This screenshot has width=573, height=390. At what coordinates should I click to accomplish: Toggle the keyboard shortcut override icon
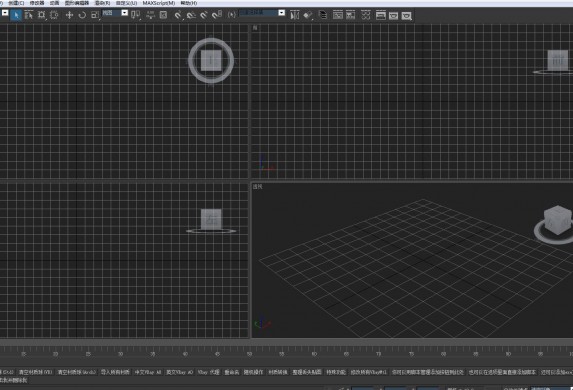[163, 15]
